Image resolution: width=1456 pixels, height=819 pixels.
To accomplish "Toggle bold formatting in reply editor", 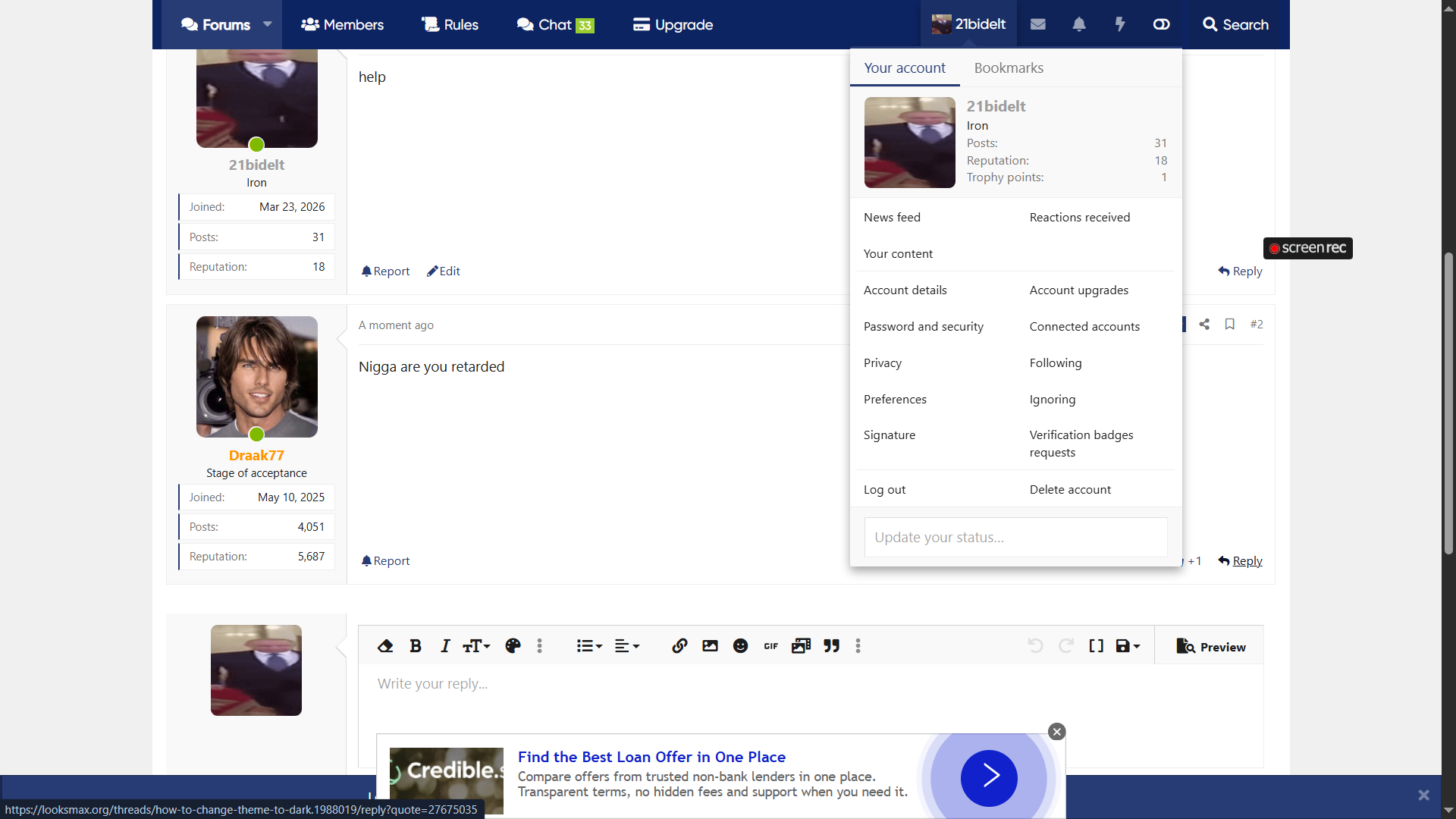I will click(x=416, y=646).
